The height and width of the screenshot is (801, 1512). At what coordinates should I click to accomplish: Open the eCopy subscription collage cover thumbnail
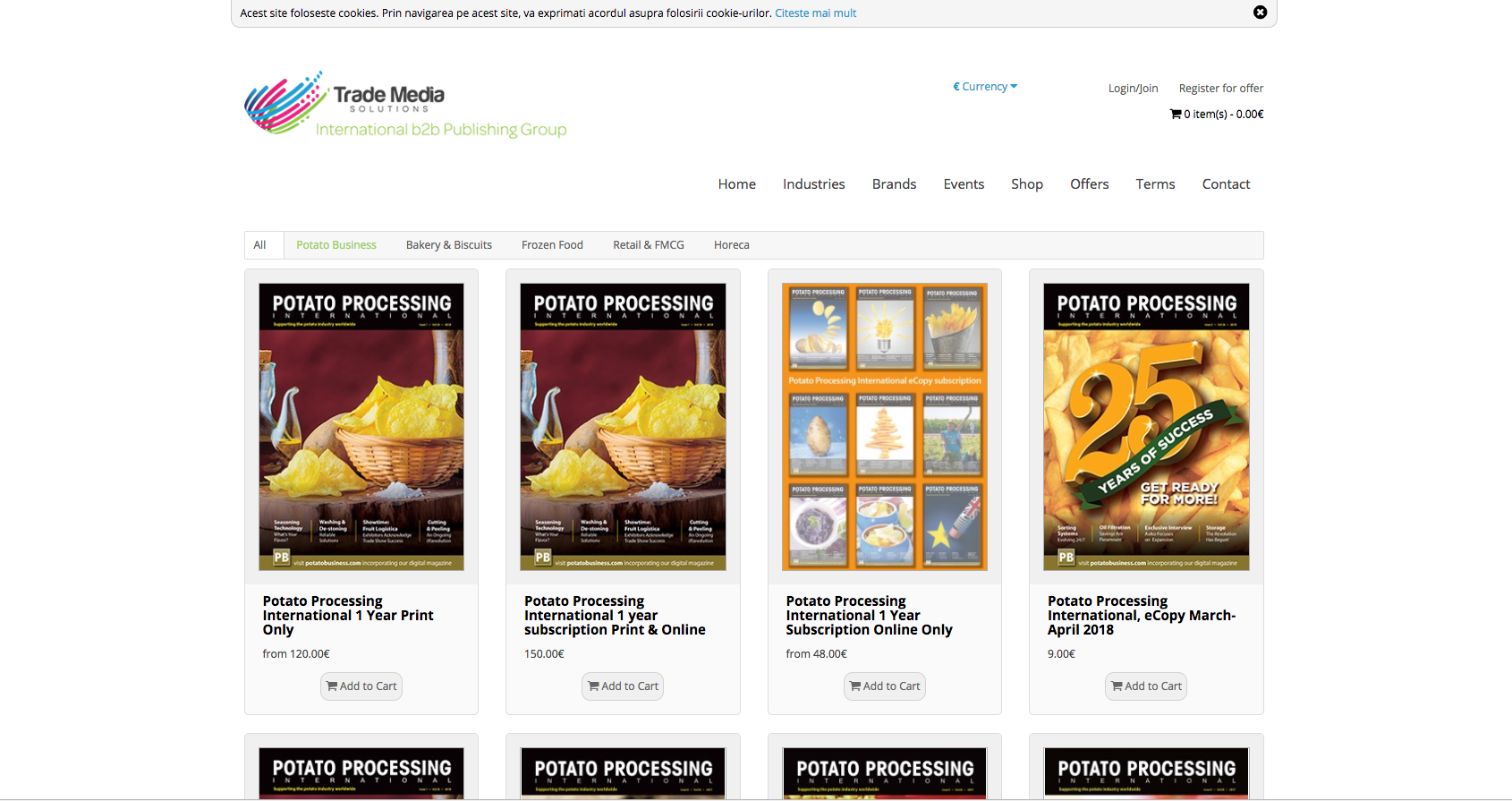tap(885, 427)
